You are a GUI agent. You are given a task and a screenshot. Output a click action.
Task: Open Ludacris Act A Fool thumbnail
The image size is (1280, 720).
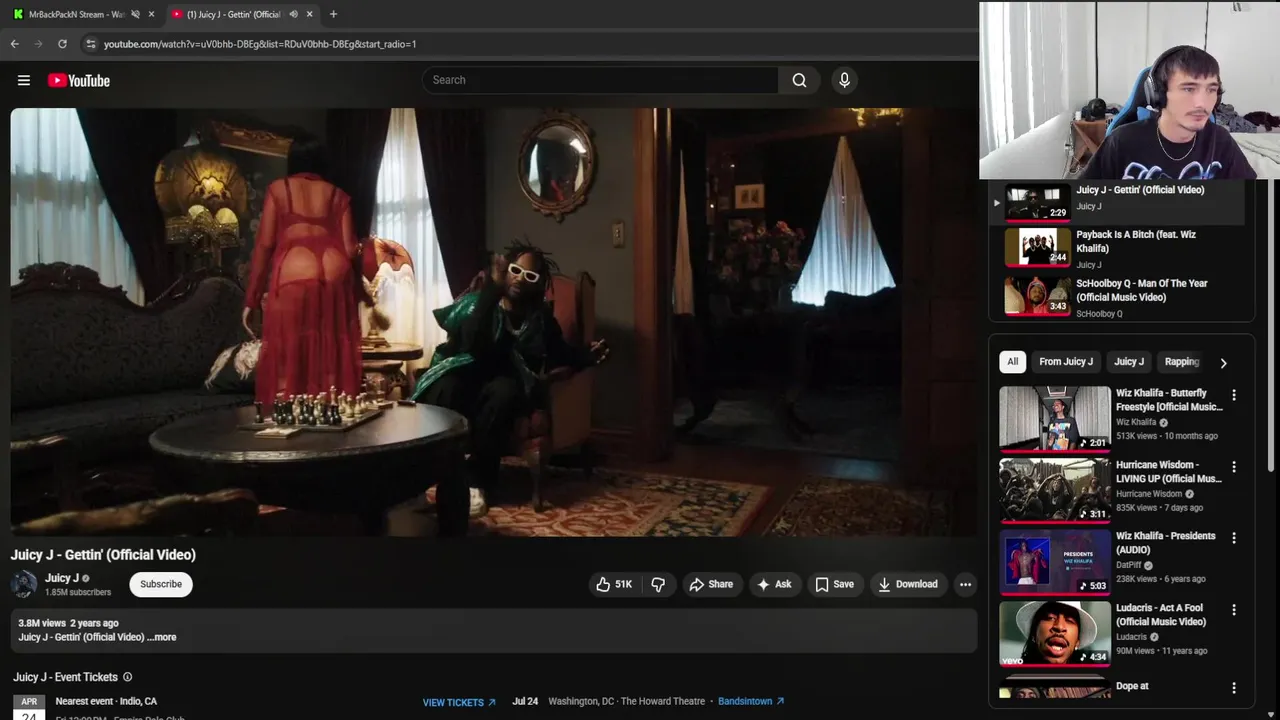(x=1055, y=633)
